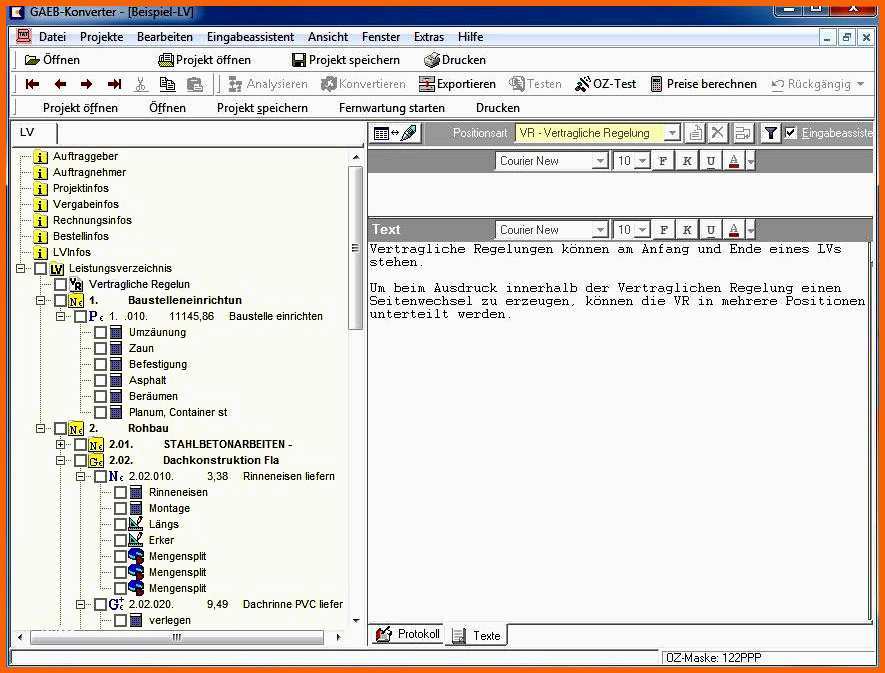Click Auftraggeber info icon

tap(40, 157)
